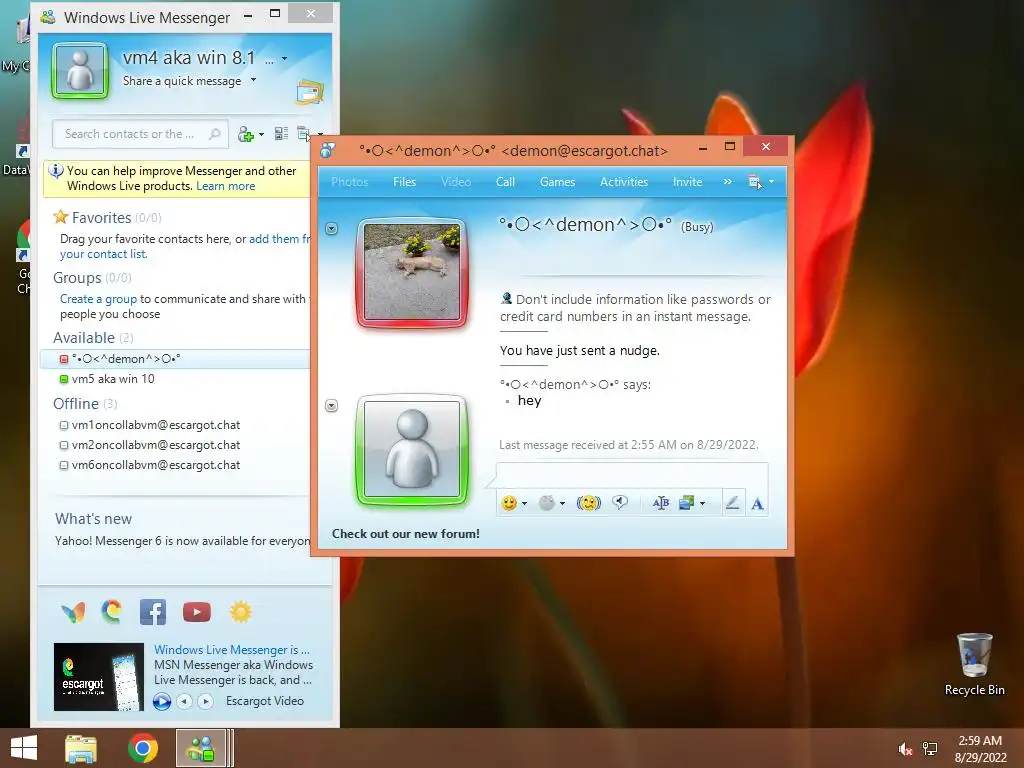Open the Facebook icon tab
This screenshot has width=1024, height=768.
(x=153, y=612)
